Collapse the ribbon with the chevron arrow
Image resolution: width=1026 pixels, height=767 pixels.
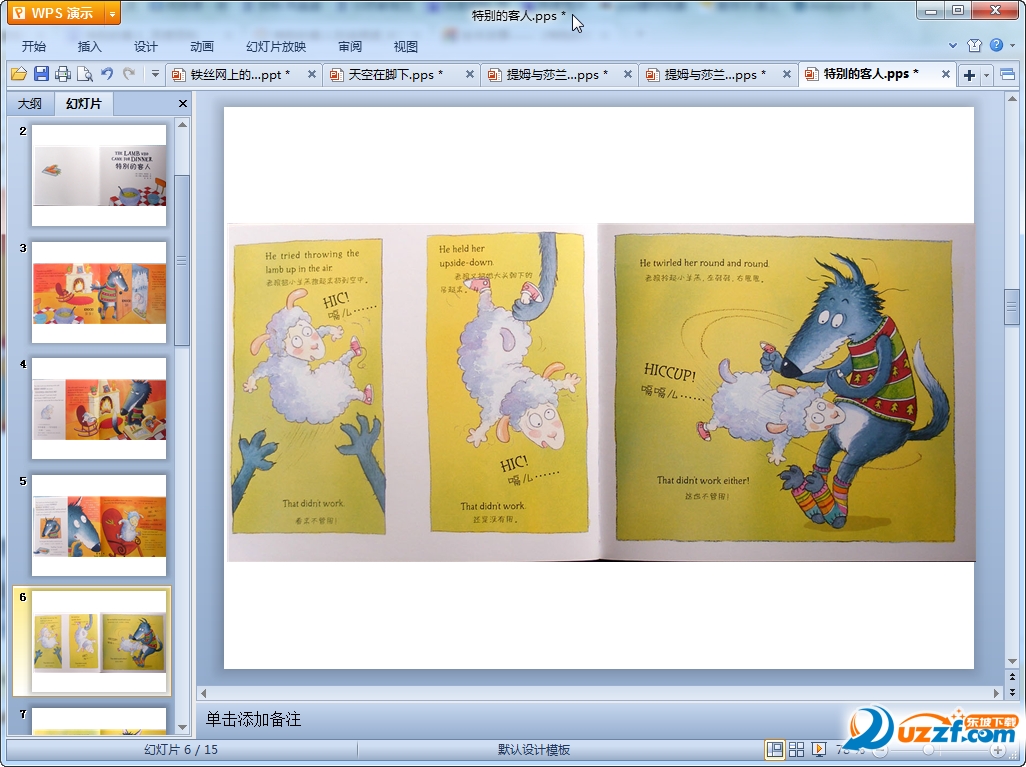click(953, 46)
